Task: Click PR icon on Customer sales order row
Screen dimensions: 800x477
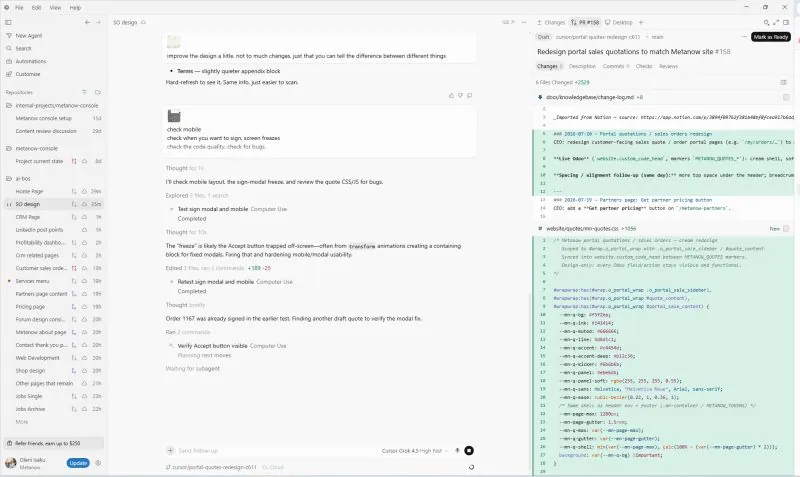Action: pos(74,268)
